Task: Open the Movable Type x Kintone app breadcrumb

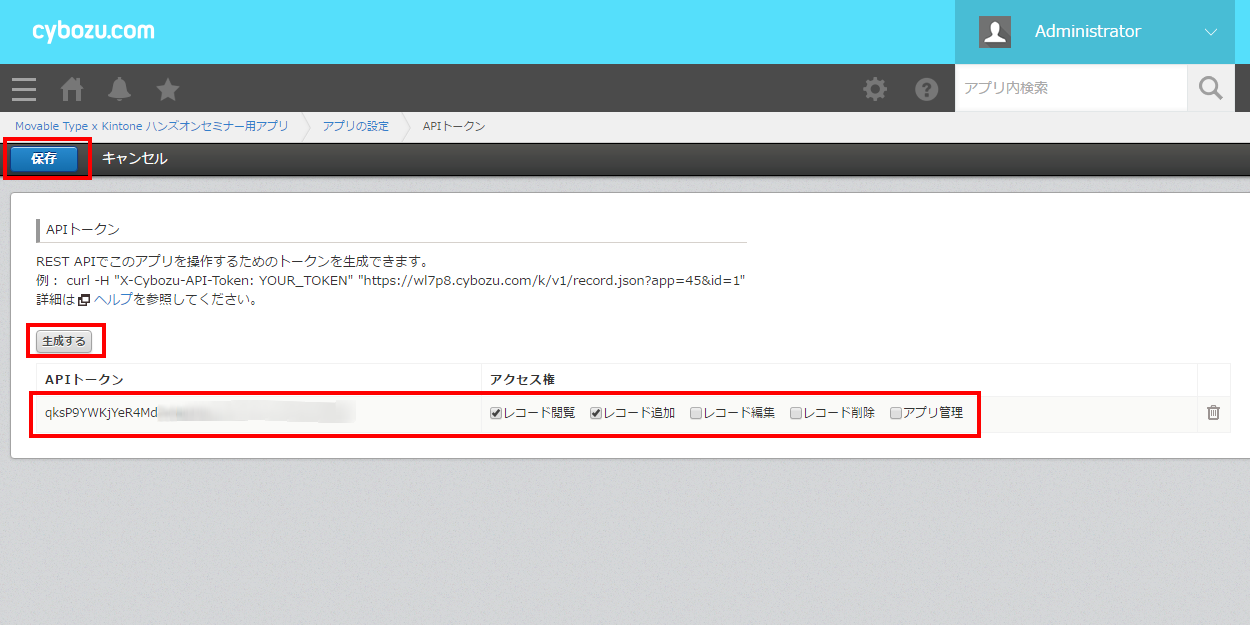Action: [151, 126]
